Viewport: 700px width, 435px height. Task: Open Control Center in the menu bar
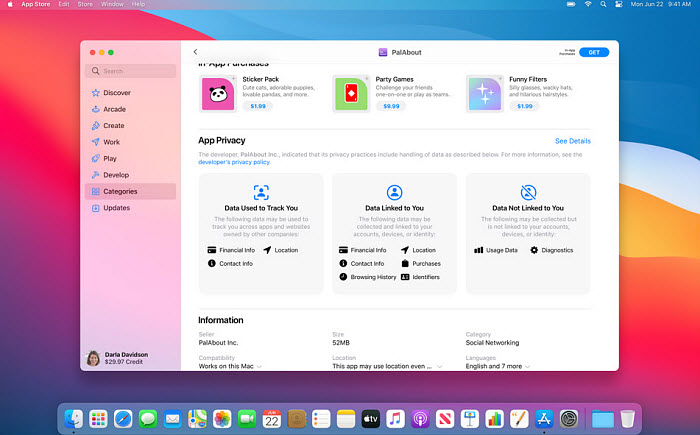tap(618, 4)
